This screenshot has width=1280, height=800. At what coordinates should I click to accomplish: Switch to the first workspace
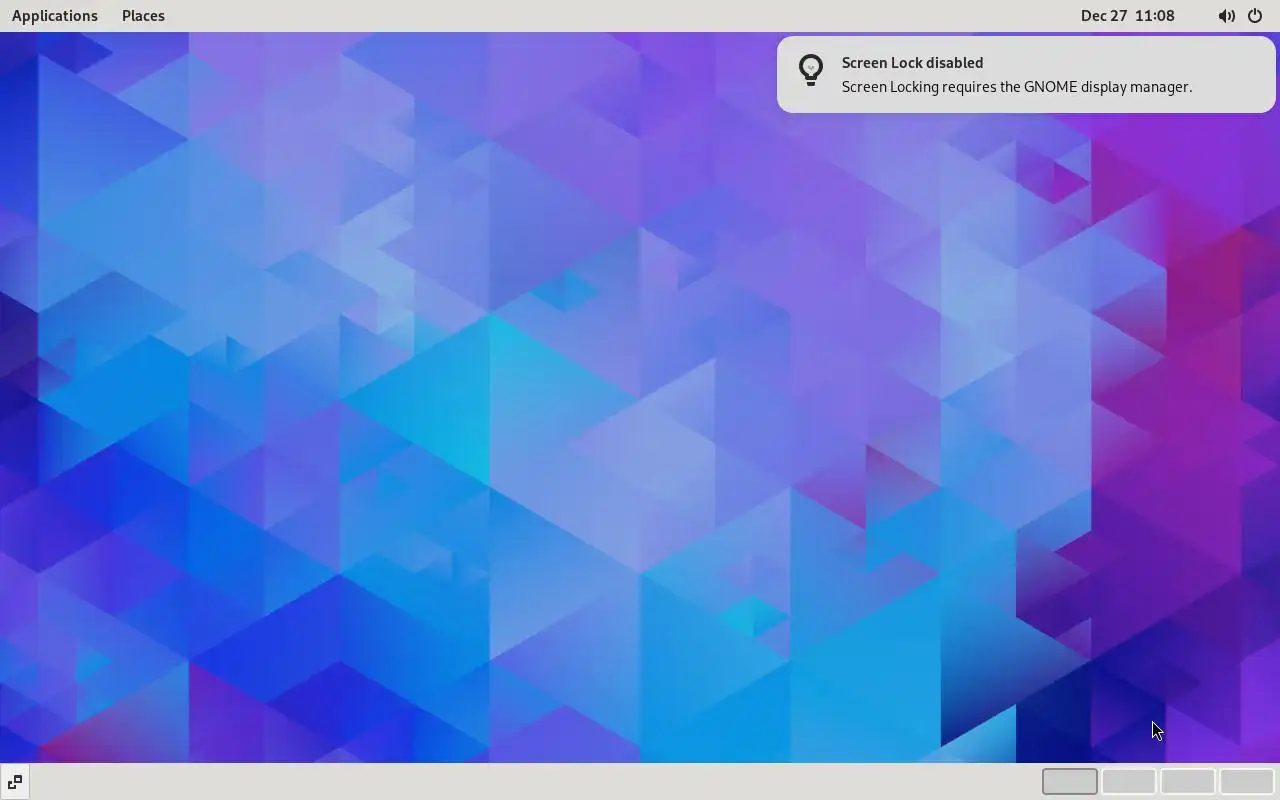[1070, 781]
